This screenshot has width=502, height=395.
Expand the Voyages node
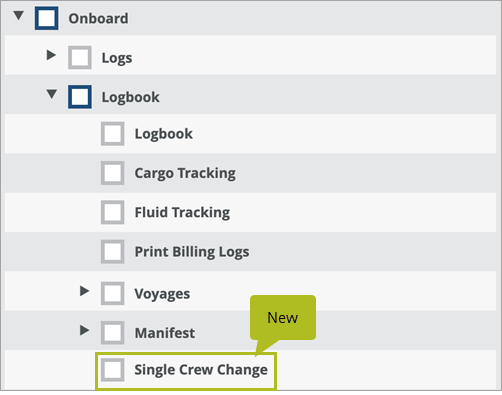pyautogui.click(x=84, y=291)
